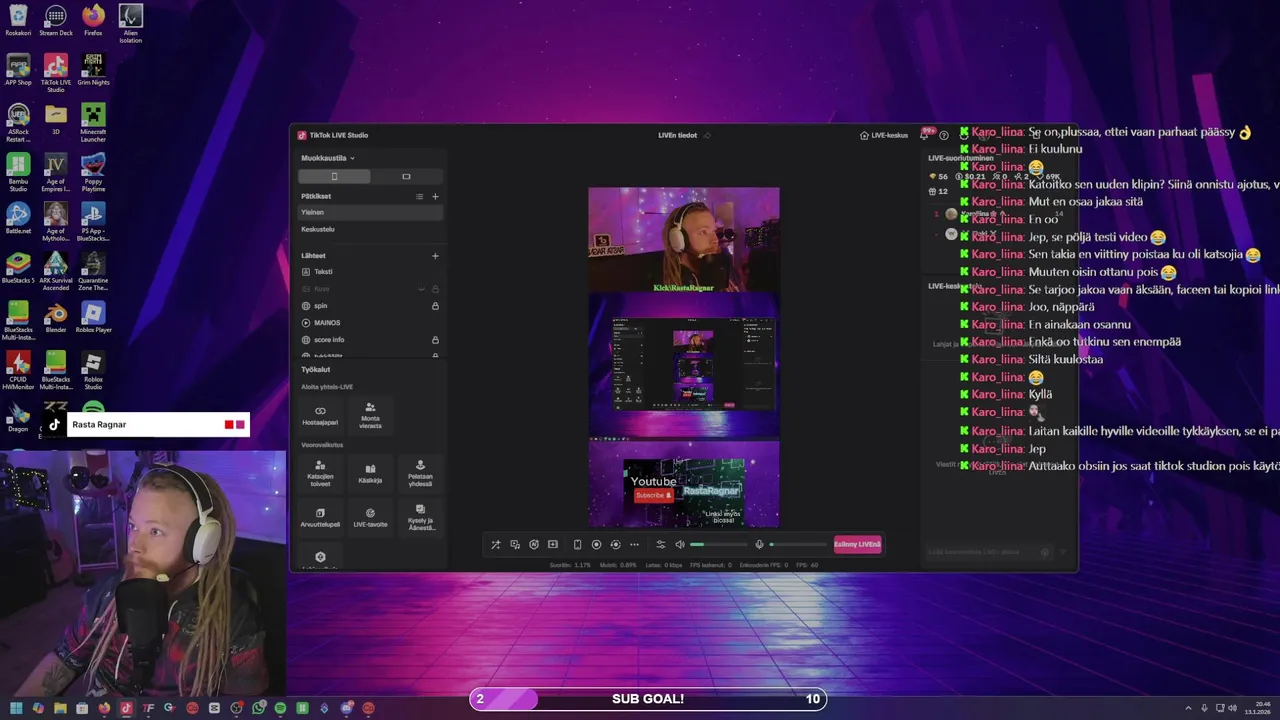Open the Monta vierasta multi-guest tool
The width and height of the screenshot is (1280, 720).
[x=370, y=416]
